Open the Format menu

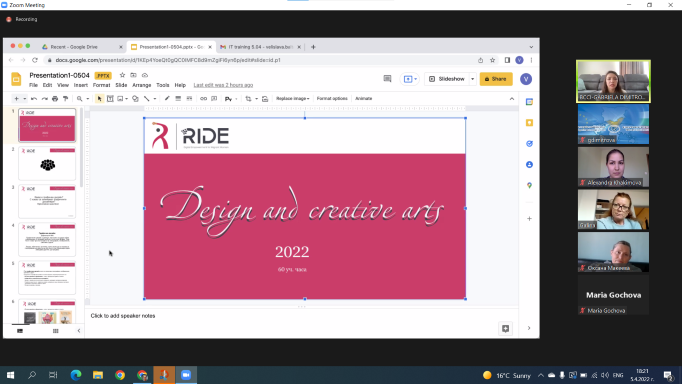101,85
